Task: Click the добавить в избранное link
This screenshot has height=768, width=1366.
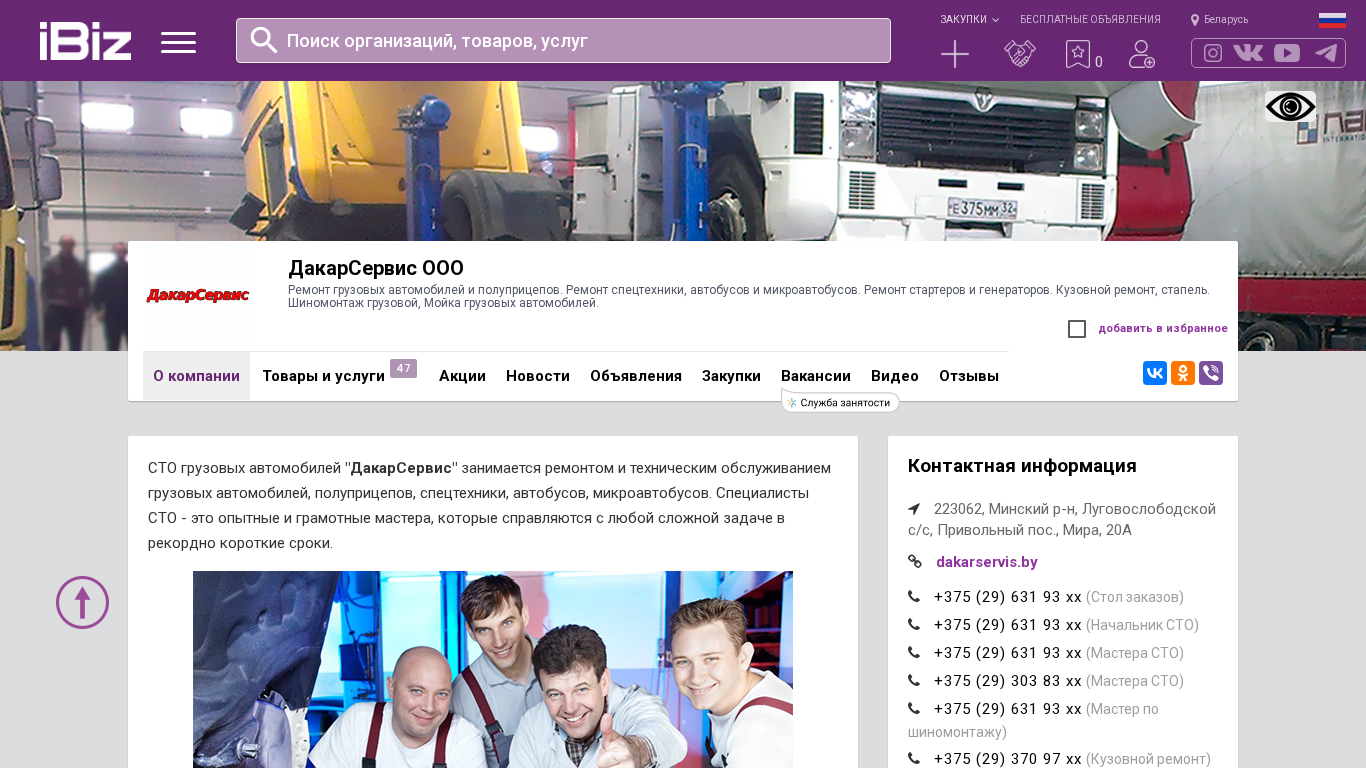Action: pyautogui.click(x=1163, y=329)
